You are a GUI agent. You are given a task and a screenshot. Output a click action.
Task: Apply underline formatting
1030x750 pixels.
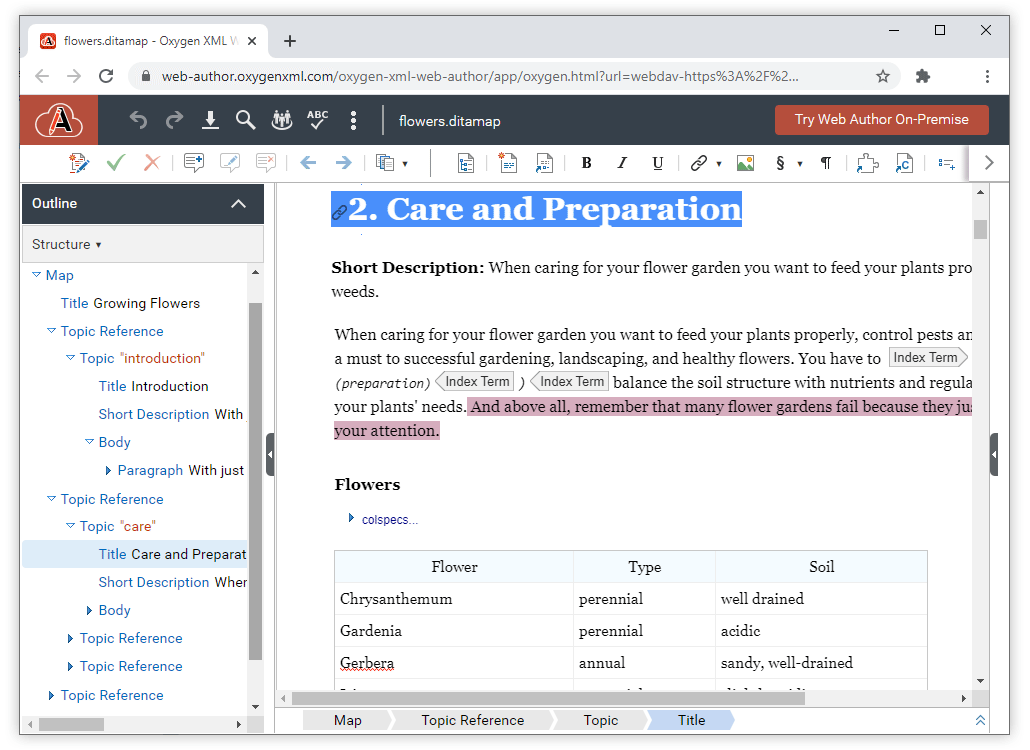pyautogui.click(x=658, y=163)
